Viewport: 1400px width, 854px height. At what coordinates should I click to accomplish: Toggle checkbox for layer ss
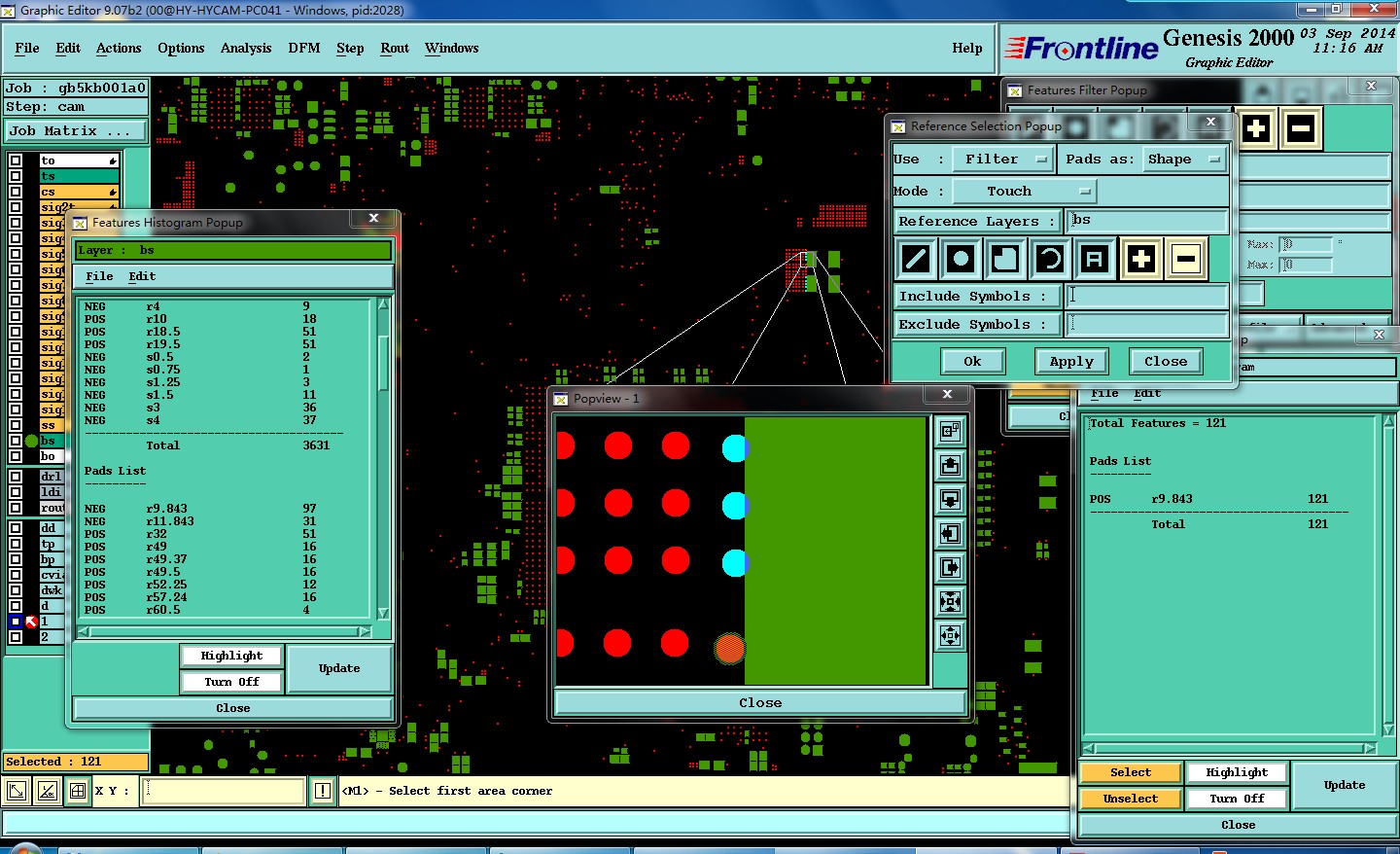tap(16, 425)
